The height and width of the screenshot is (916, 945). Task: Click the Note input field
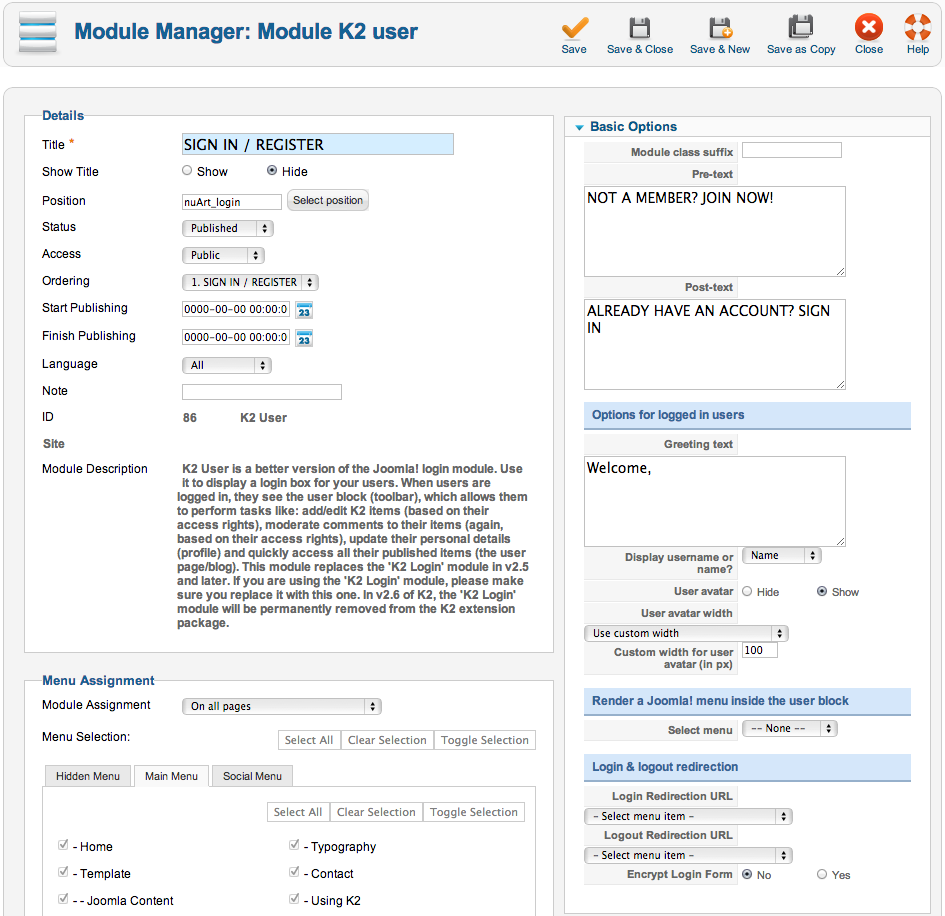(x=262, y=392)
